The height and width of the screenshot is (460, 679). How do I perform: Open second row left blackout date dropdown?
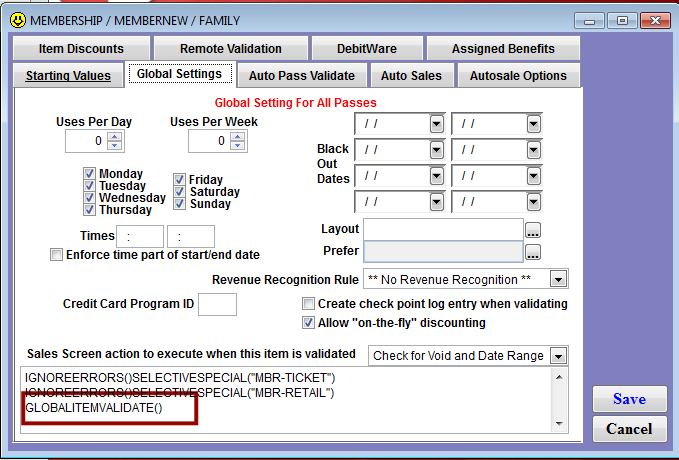click(436, 150)
